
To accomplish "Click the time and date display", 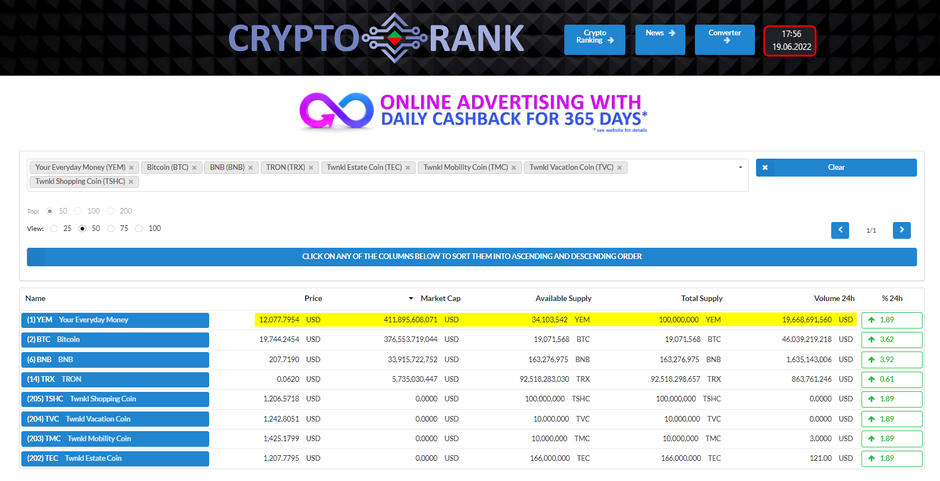I will coord(790,41).
